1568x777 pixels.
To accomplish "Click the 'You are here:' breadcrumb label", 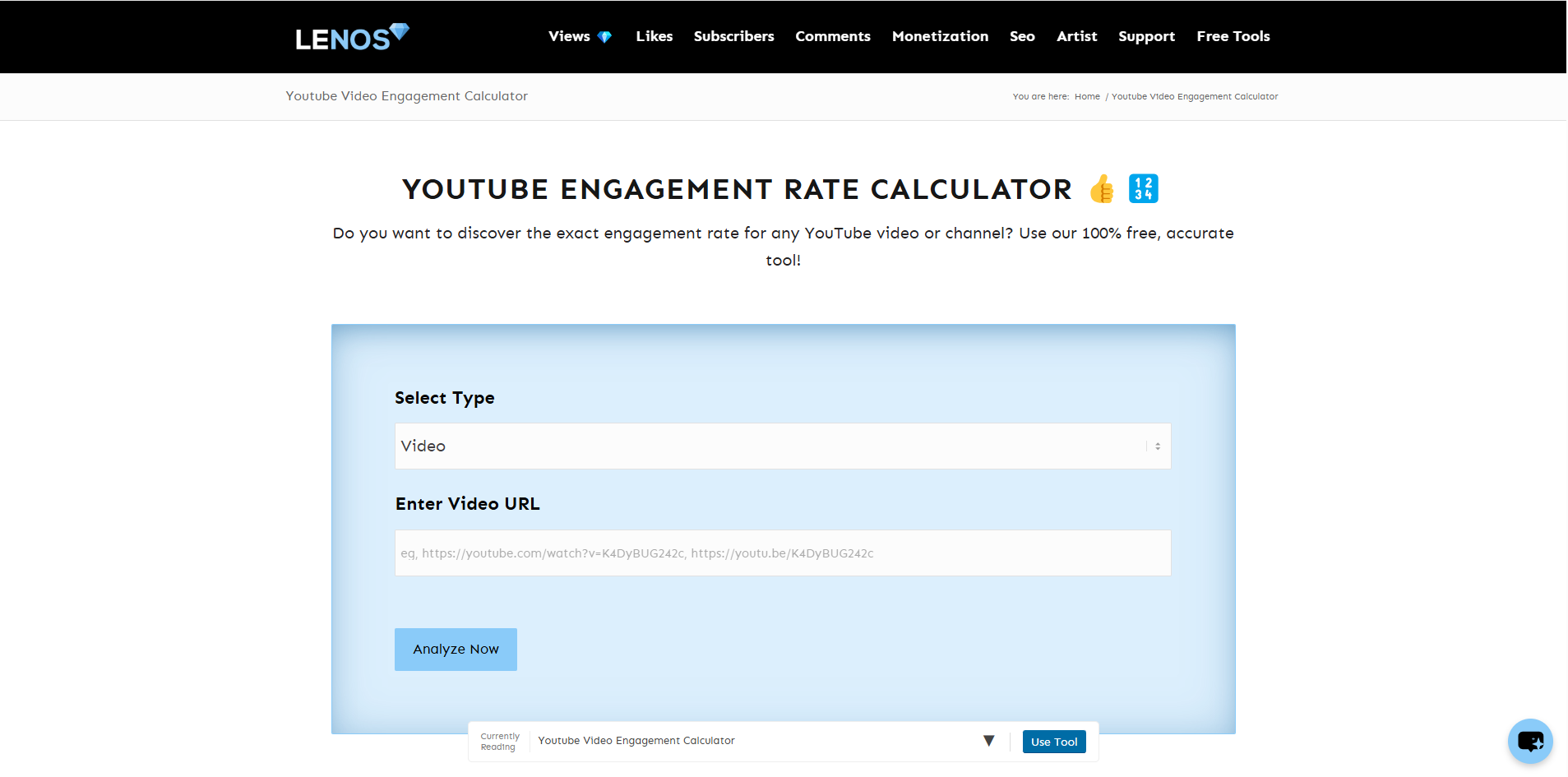I will click(x=1041, y=97).
